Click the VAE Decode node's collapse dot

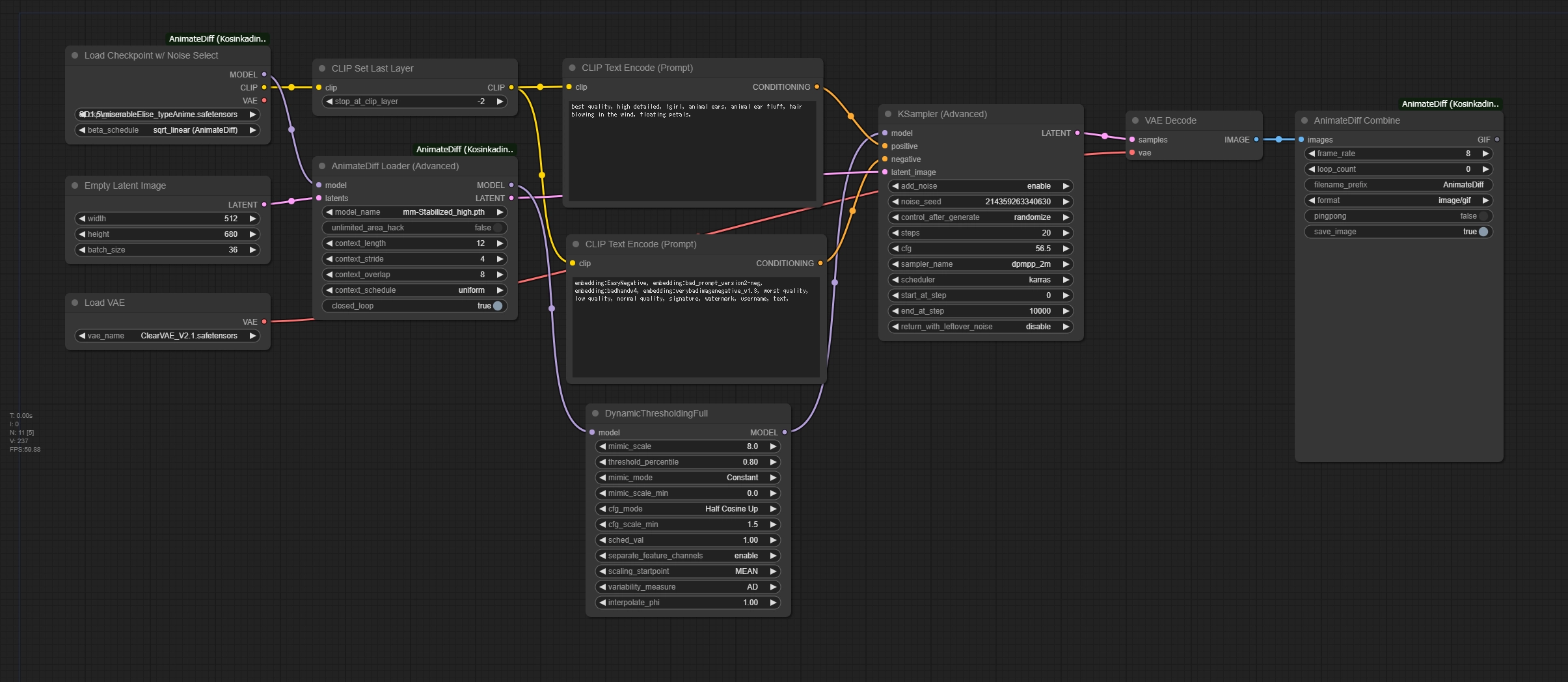click(x=1135, y=120)
